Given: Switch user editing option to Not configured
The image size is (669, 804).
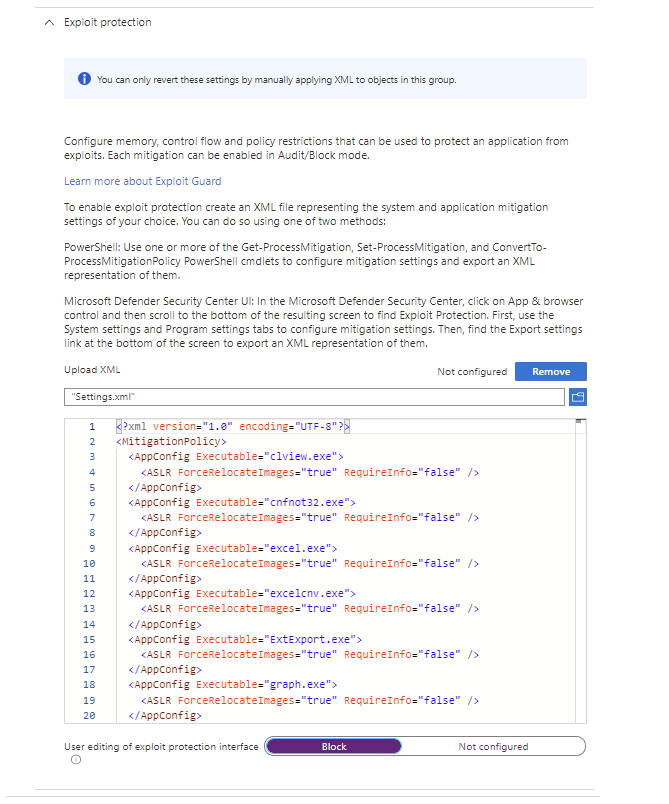Looking at the screenshot, I should click(x=493, y=746).
